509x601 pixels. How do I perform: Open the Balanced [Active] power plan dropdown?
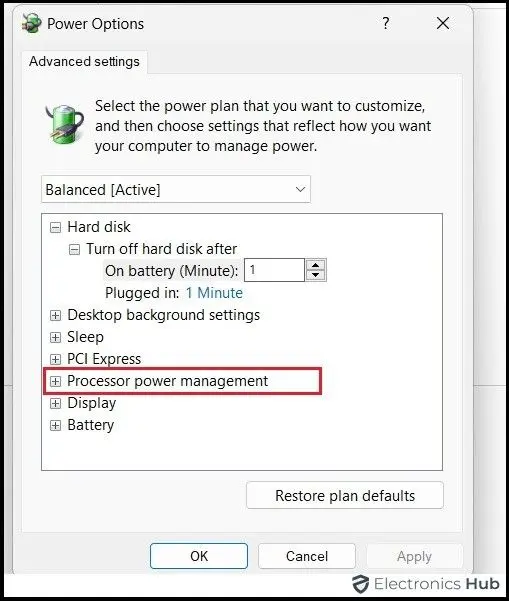point(176,189)
